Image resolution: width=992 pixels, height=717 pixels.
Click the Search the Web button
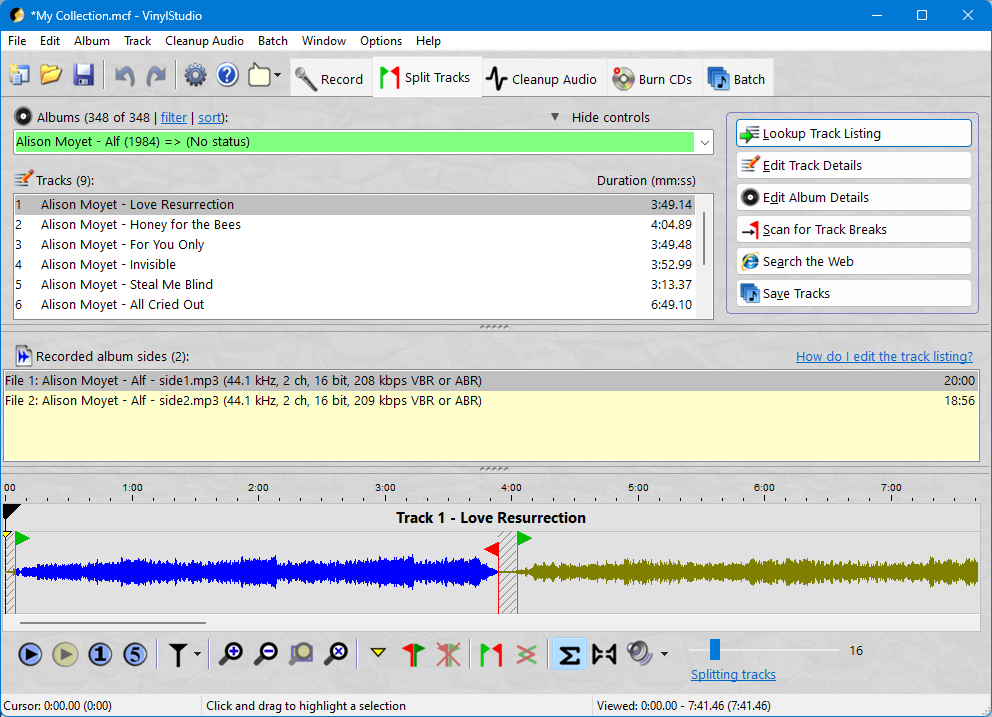(x=853, y=261)
